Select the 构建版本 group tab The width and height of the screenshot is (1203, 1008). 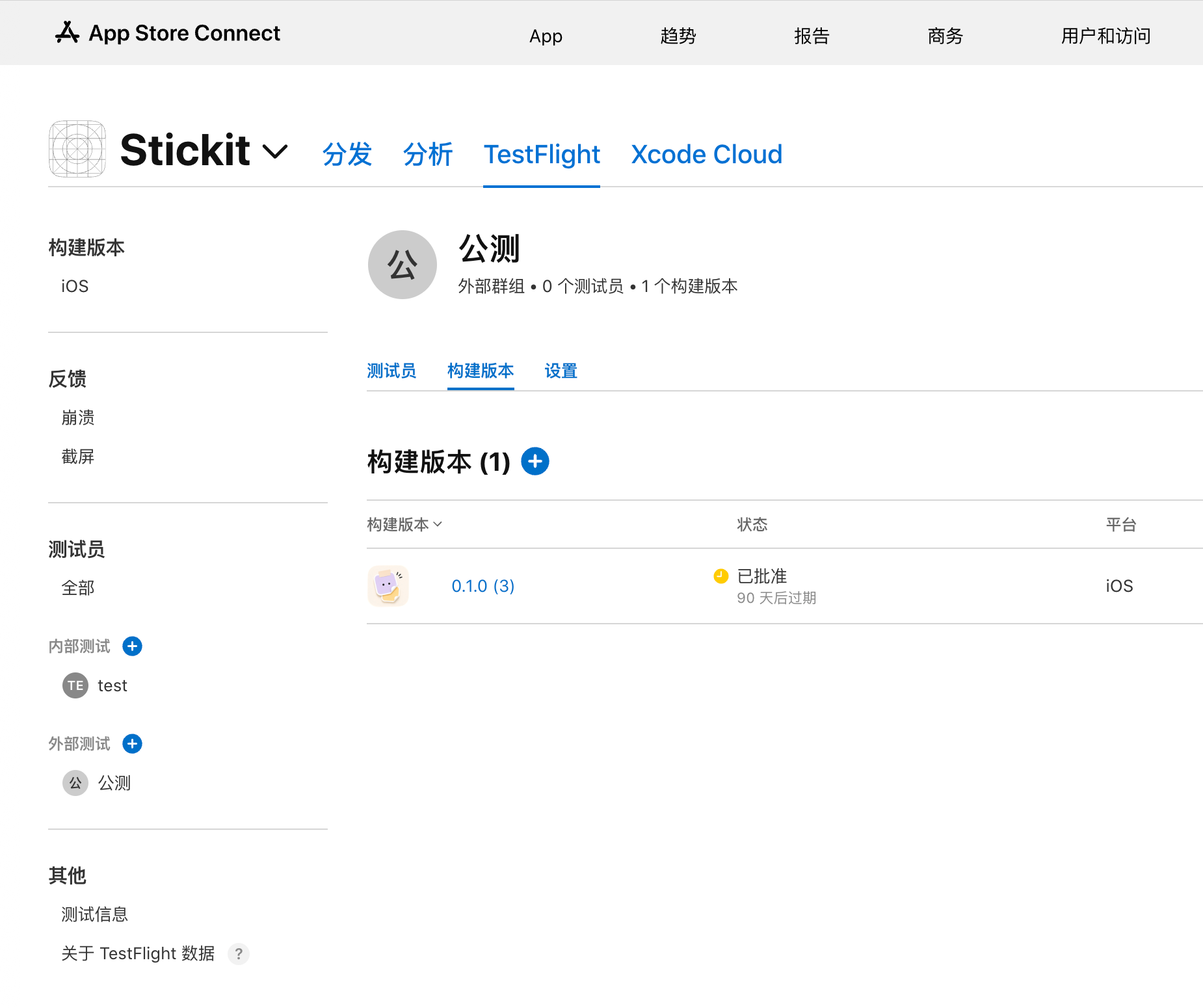[x=481, y=371]
